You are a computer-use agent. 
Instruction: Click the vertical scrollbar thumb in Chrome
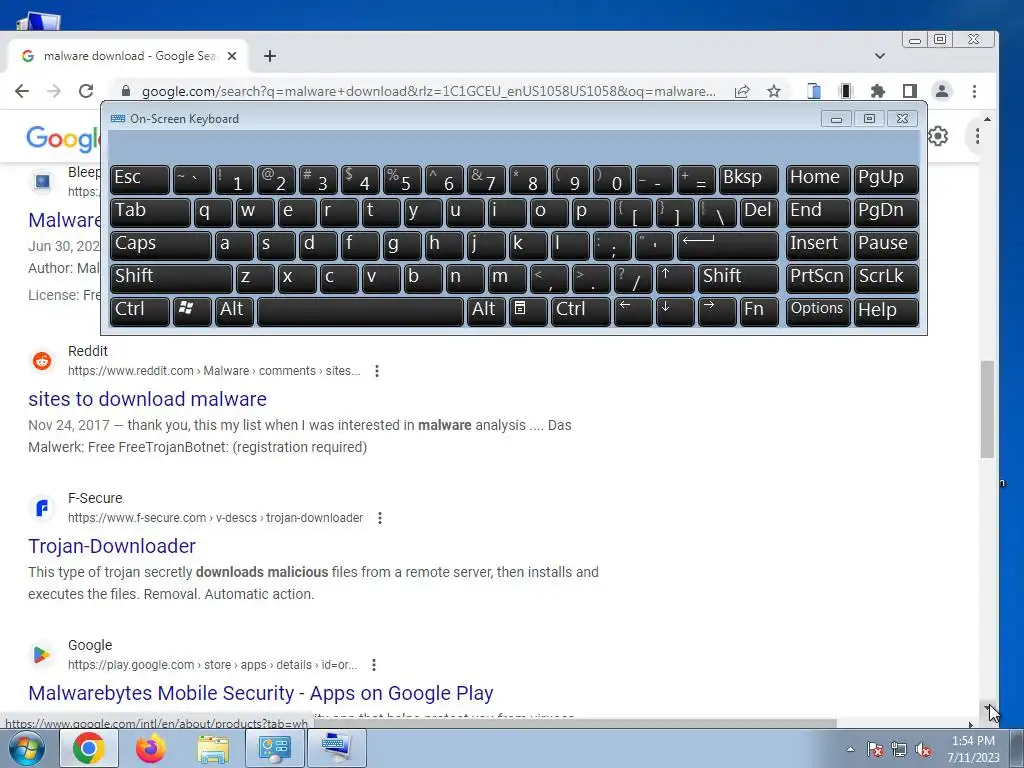[987, 409]
